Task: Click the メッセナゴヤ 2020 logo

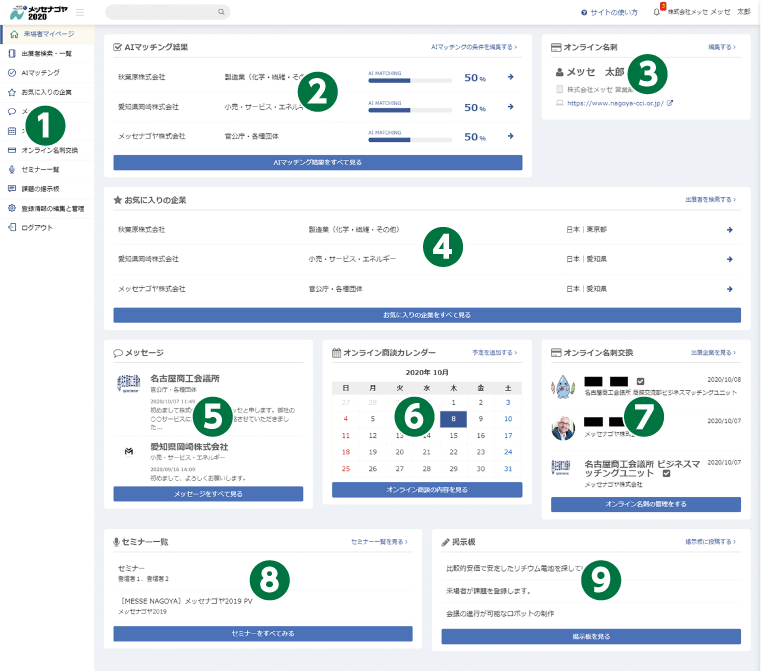Action: 35,12
